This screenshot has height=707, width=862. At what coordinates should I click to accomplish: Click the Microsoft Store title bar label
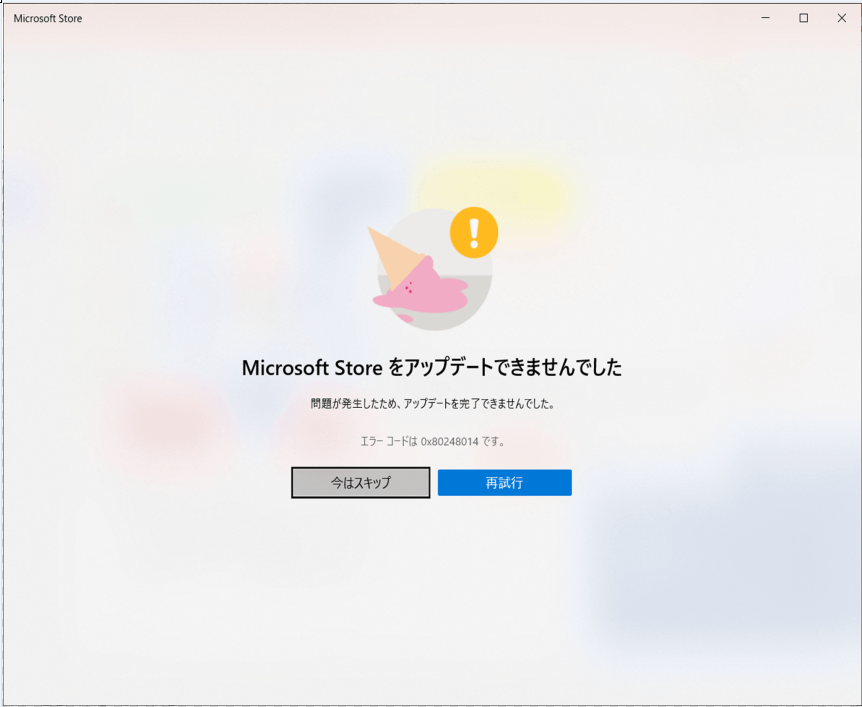click(48, 18)
